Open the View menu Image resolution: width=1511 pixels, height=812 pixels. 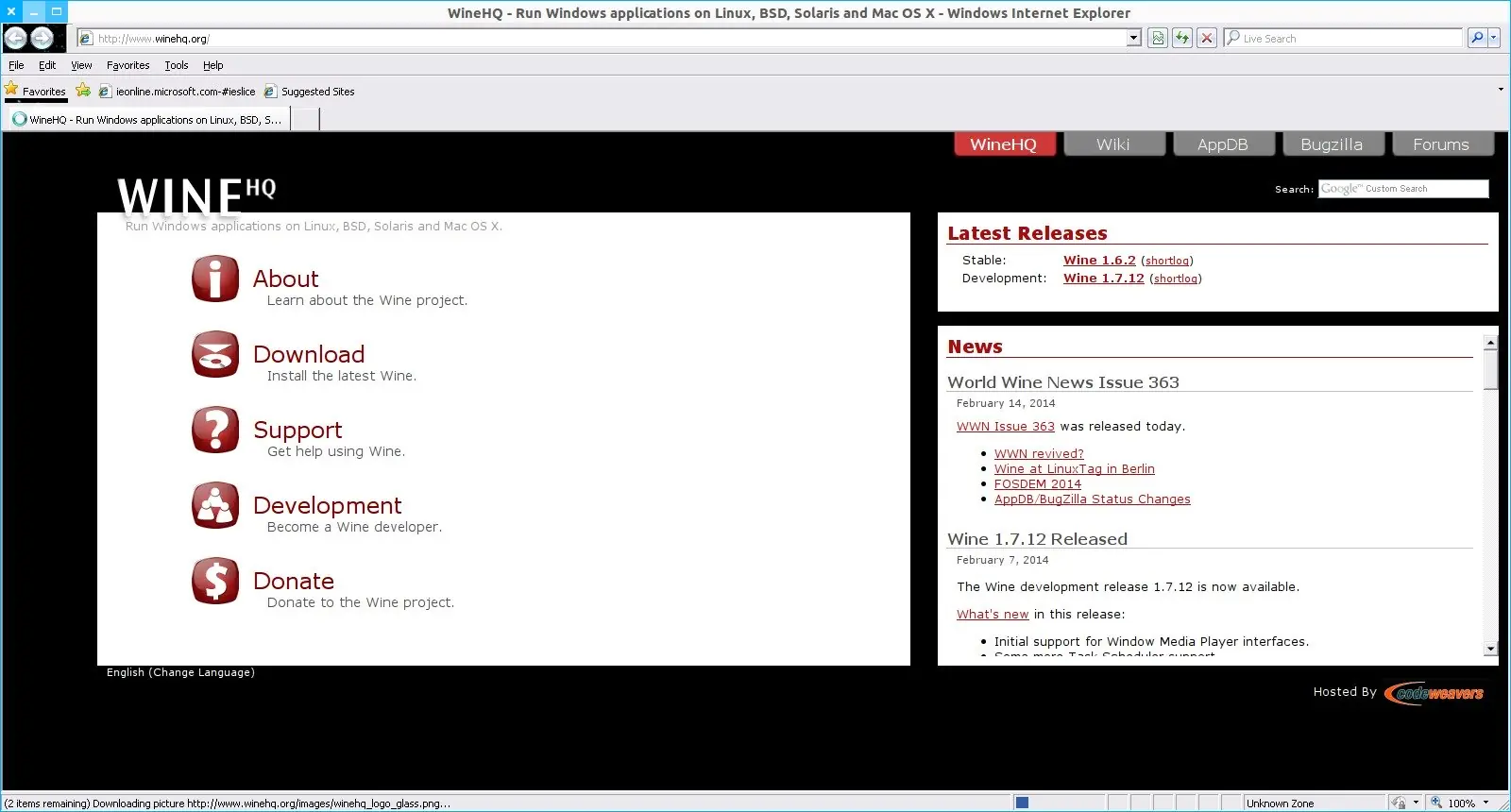81,65
